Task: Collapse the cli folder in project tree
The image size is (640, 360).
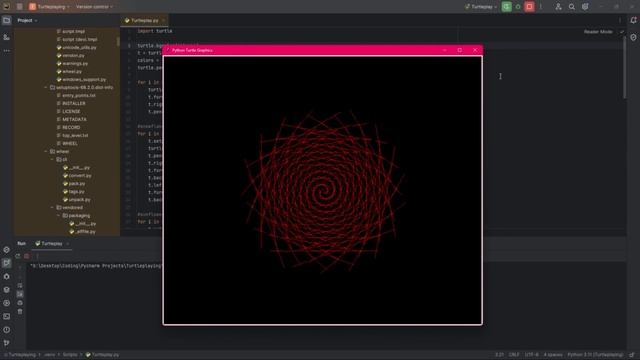Action: point(52,160)
